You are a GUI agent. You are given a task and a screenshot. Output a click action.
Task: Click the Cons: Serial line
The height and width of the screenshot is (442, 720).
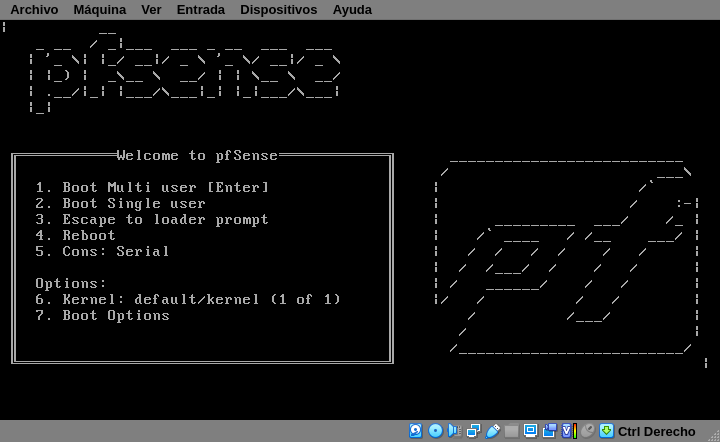pyautogui.click(x=102, y=252)
